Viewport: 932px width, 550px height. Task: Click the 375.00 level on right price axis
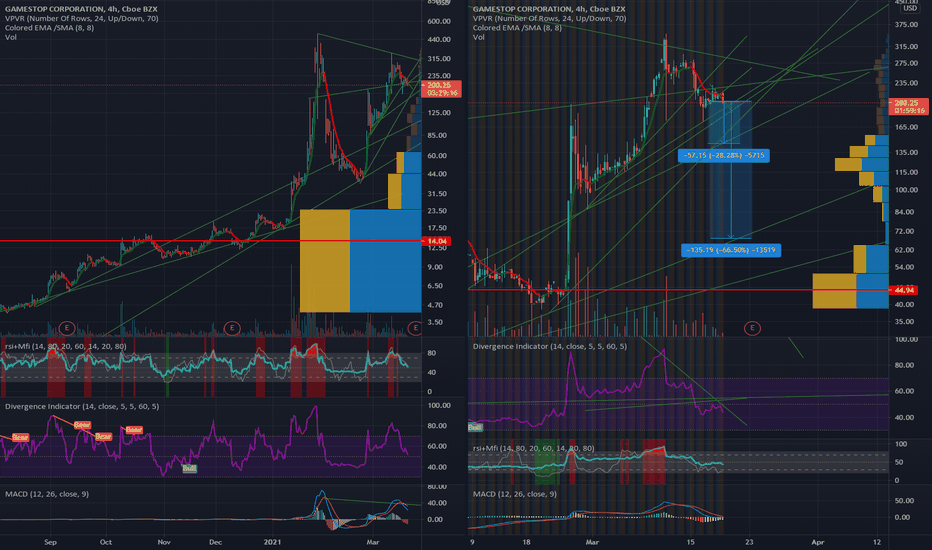(x=906, y=24)
